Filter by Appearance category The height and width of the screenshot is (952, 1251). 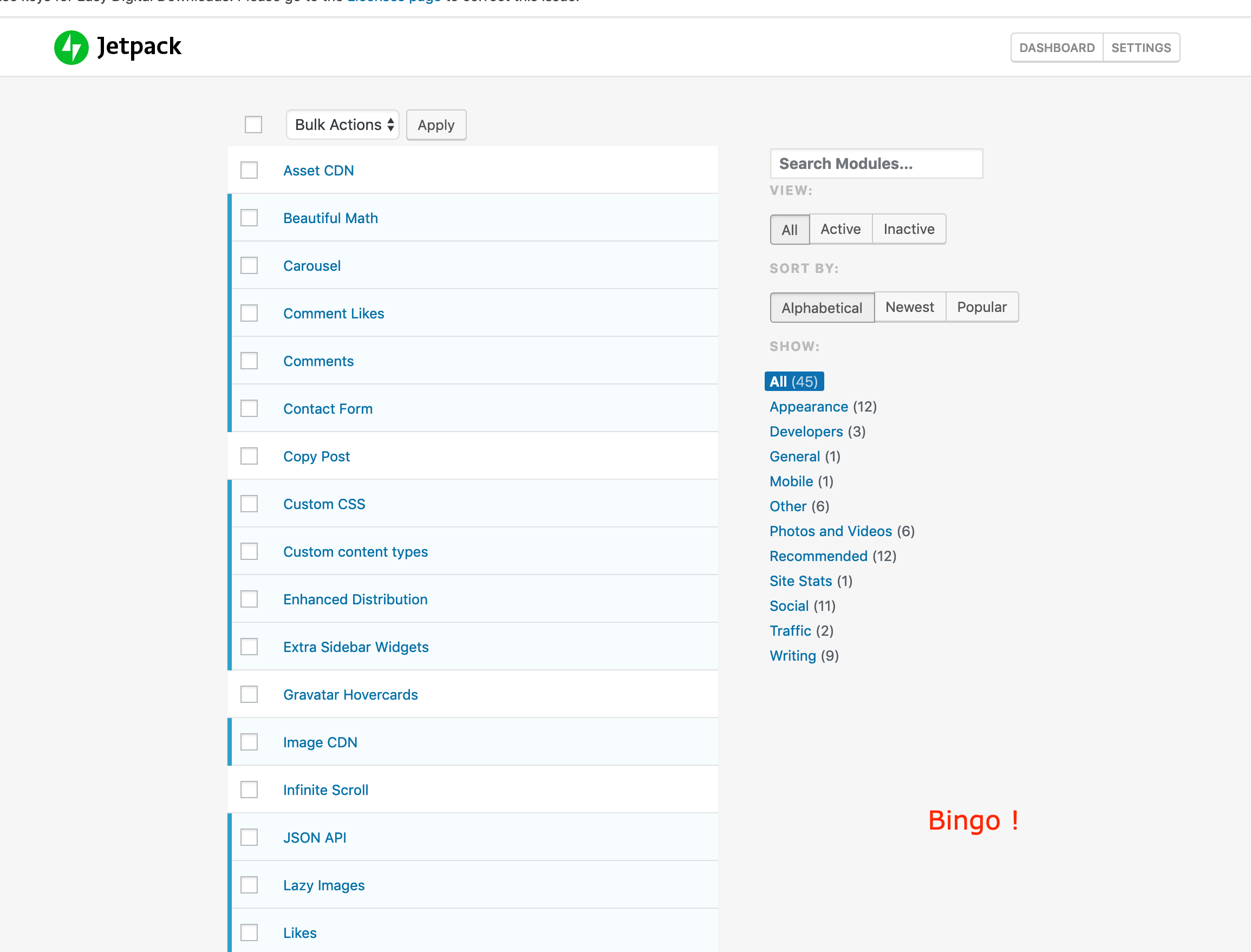tap(809, 407)
